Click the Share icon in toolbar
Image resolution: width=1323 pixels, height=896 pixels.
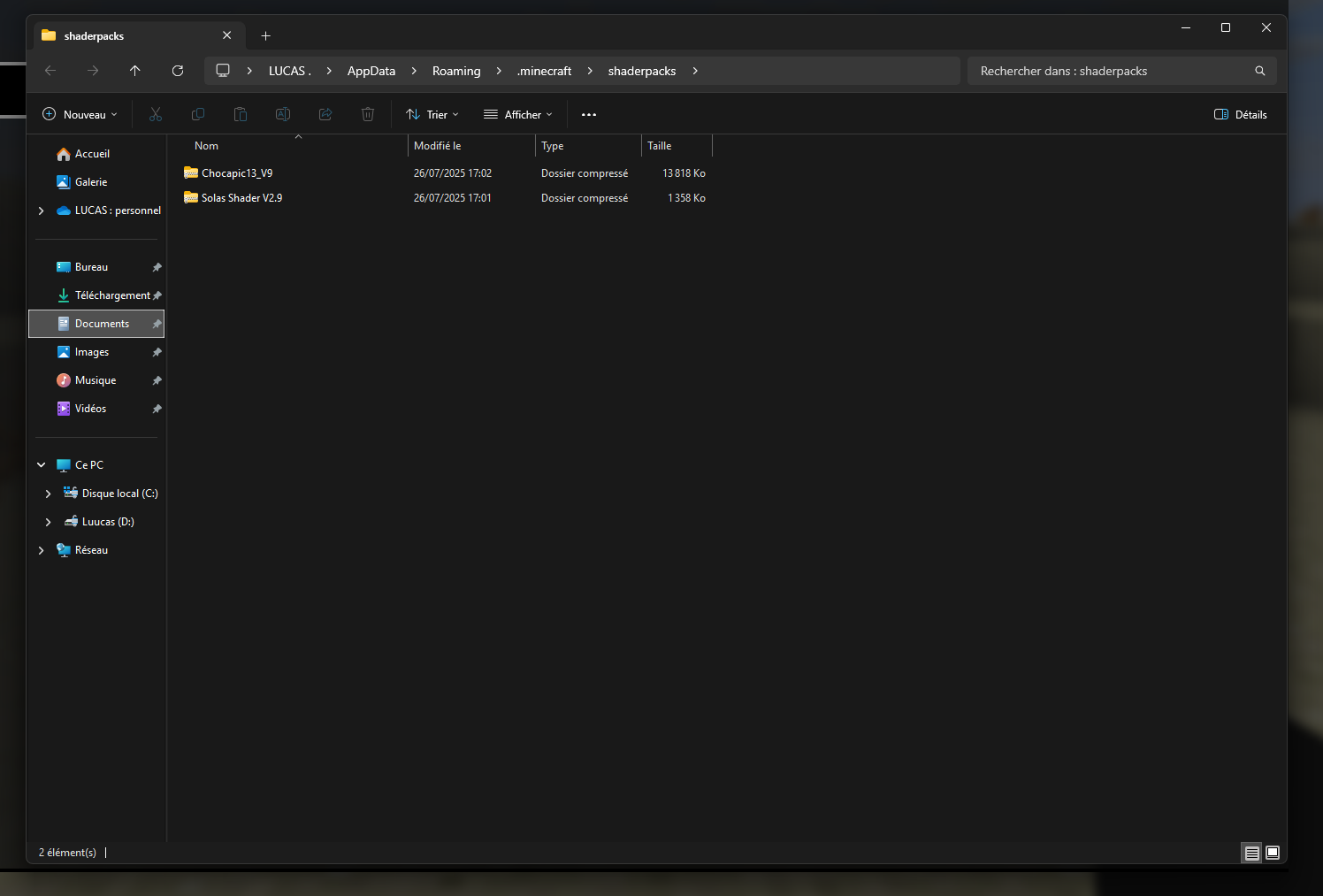[x=325, y=114]
